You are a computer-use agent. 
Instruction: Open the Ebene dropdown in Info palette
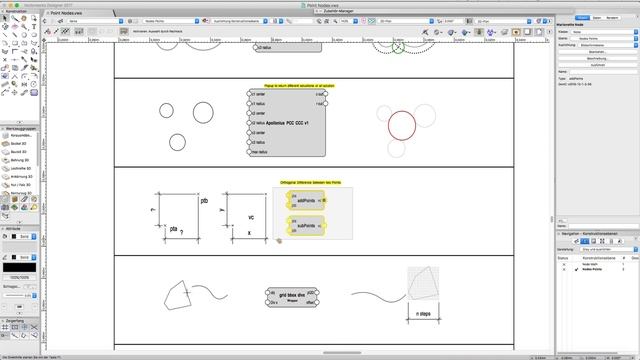[604, 38]
